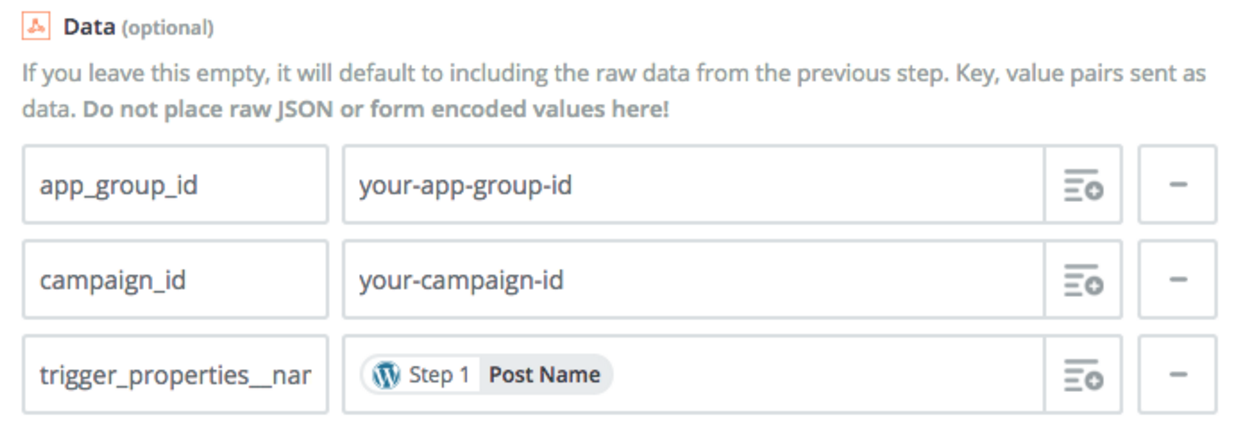Open insert-field picker for your-app-group-id value

pyautogui.click(x=1083, y=185)
